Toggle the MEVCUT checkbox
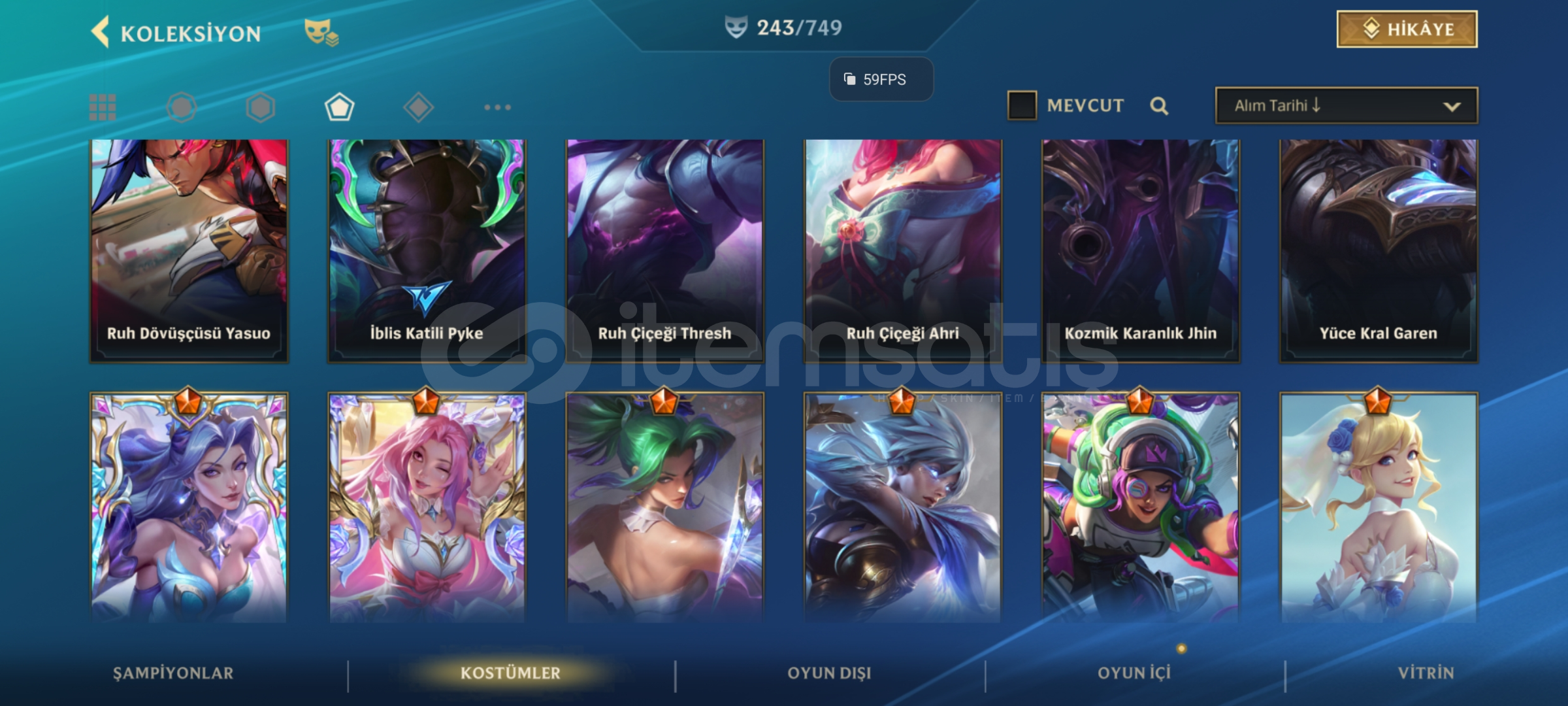1568x706 pixels. click(x=1022, y=105)
